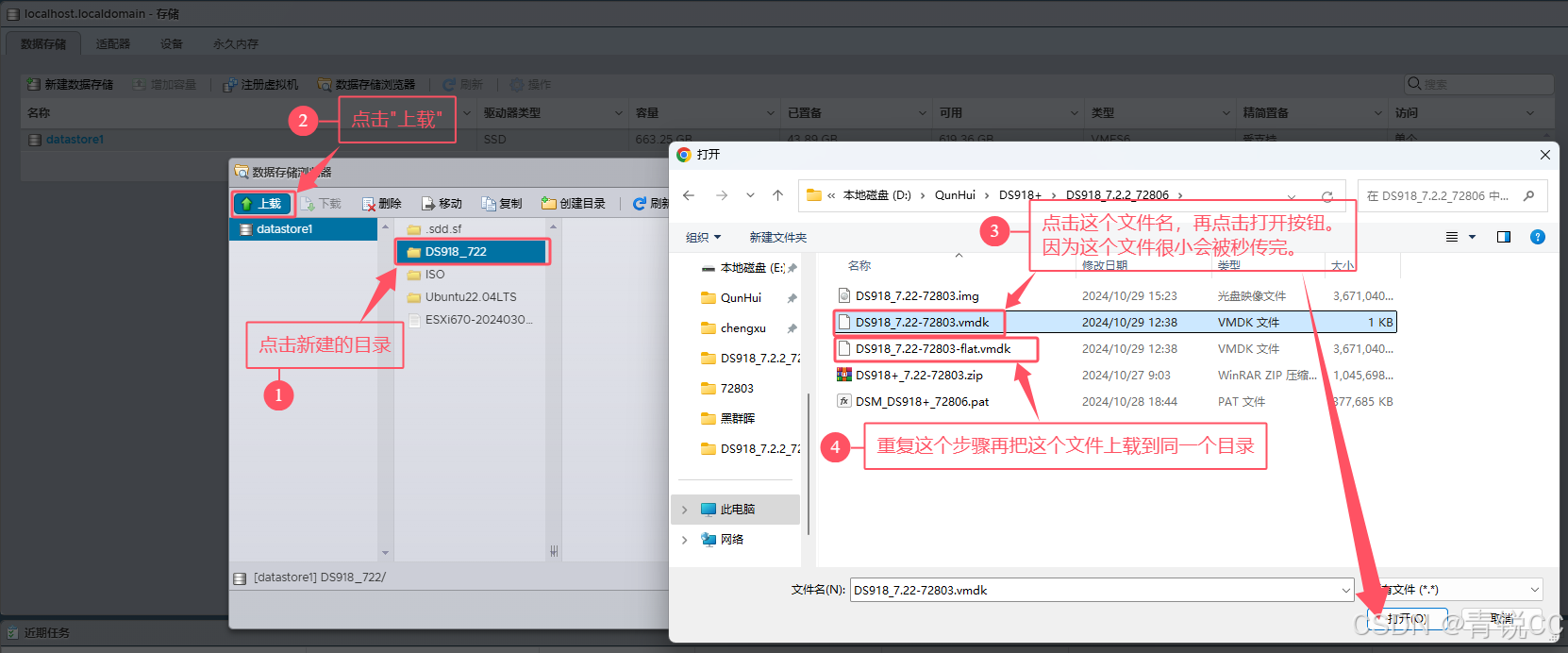Image resolution: width=1568 pixels, height=653 pixels.
Task: Open 驱动器类型 column dropdown arrow
Action: 619,113
